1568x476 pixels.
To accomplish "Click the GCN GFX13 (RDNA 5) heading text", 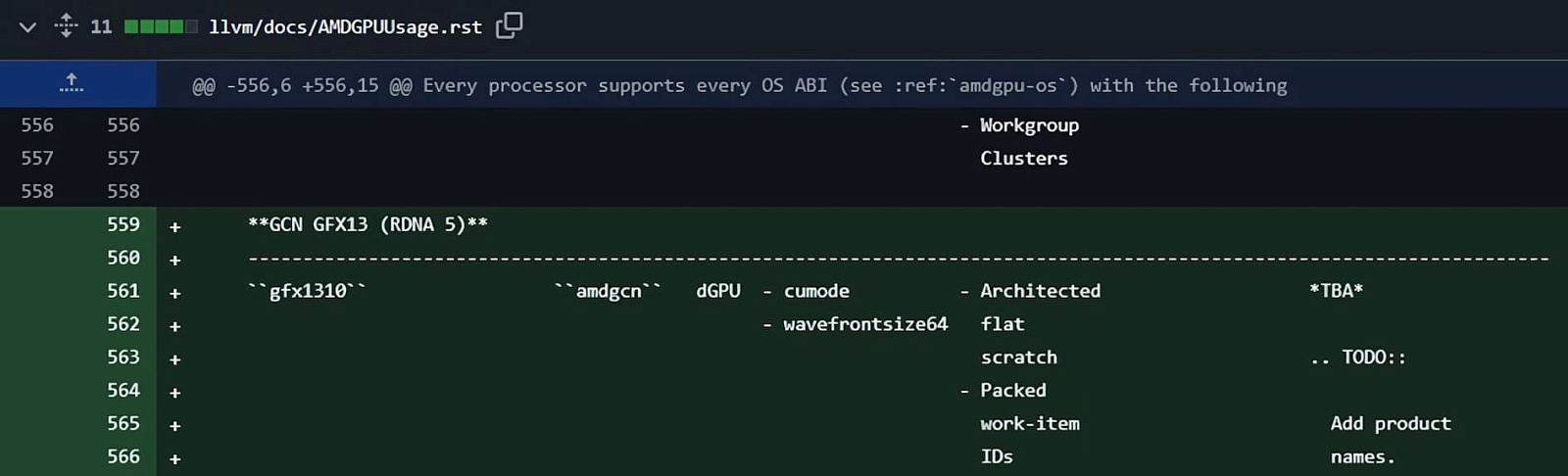I will 367,224.
